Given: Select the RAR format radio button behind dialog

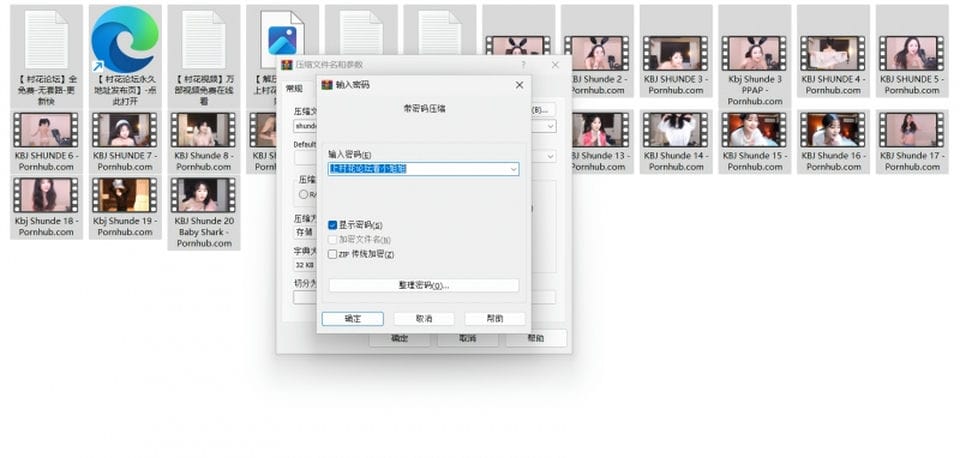Looking at the screenshot, I should point(304,194).
